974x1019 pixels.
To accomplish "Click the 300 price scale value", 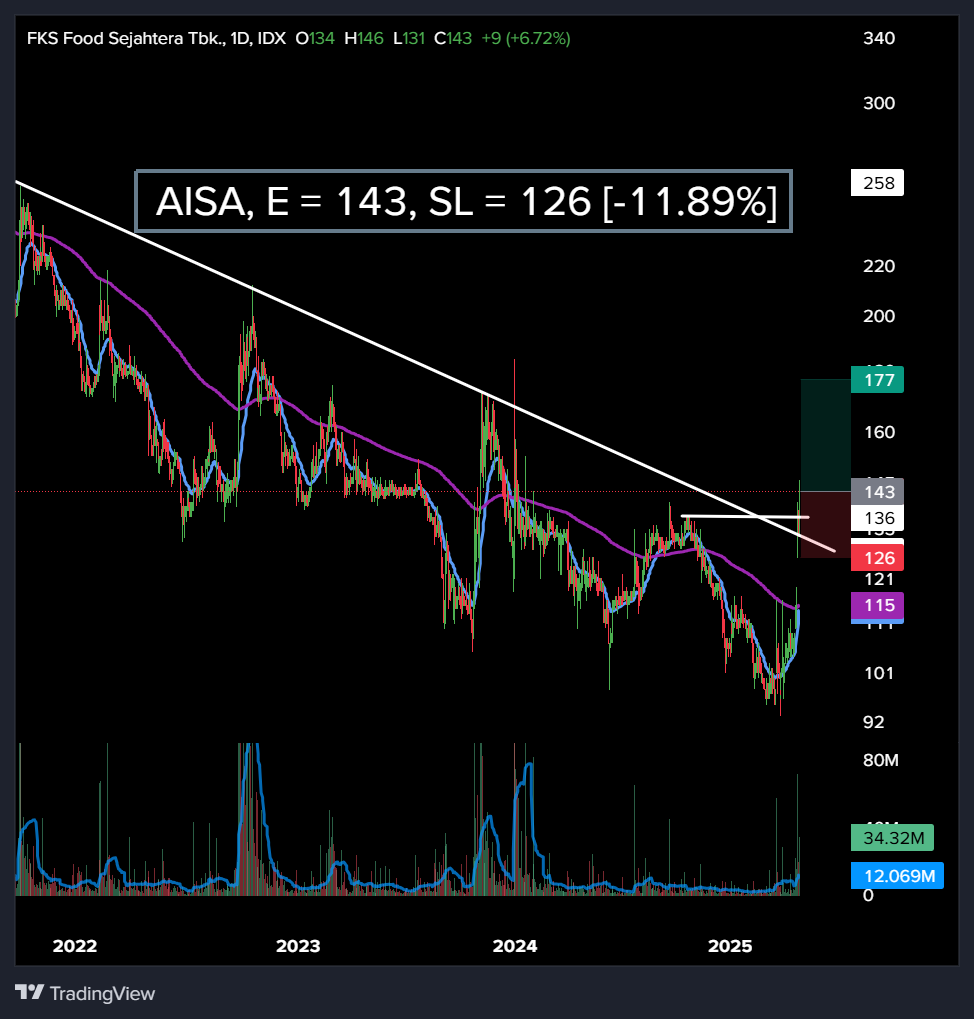I will coord(879,103).
